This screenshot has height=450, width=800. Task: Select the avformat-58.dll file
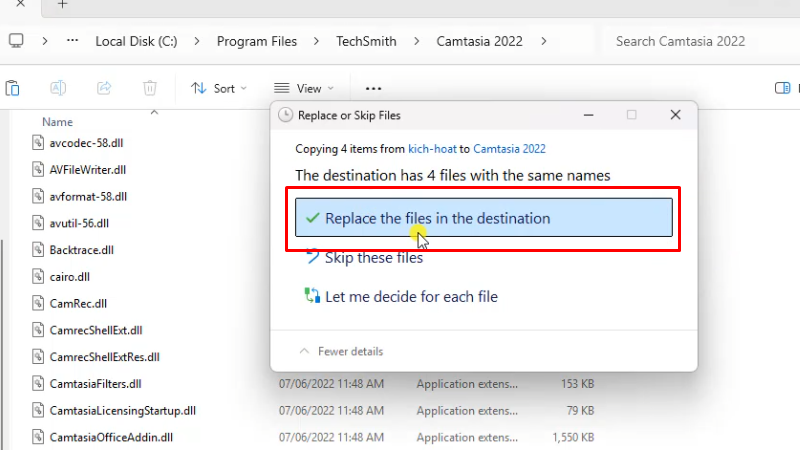(88, 196)
